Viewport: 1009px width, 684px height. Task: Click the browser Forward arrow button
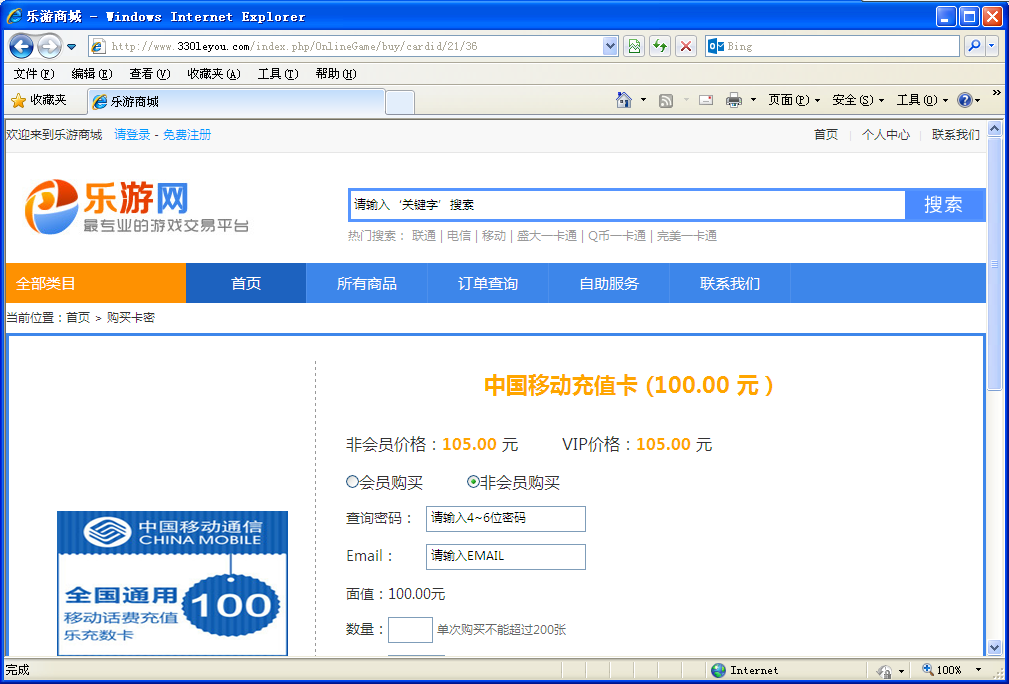click(50, 46)
